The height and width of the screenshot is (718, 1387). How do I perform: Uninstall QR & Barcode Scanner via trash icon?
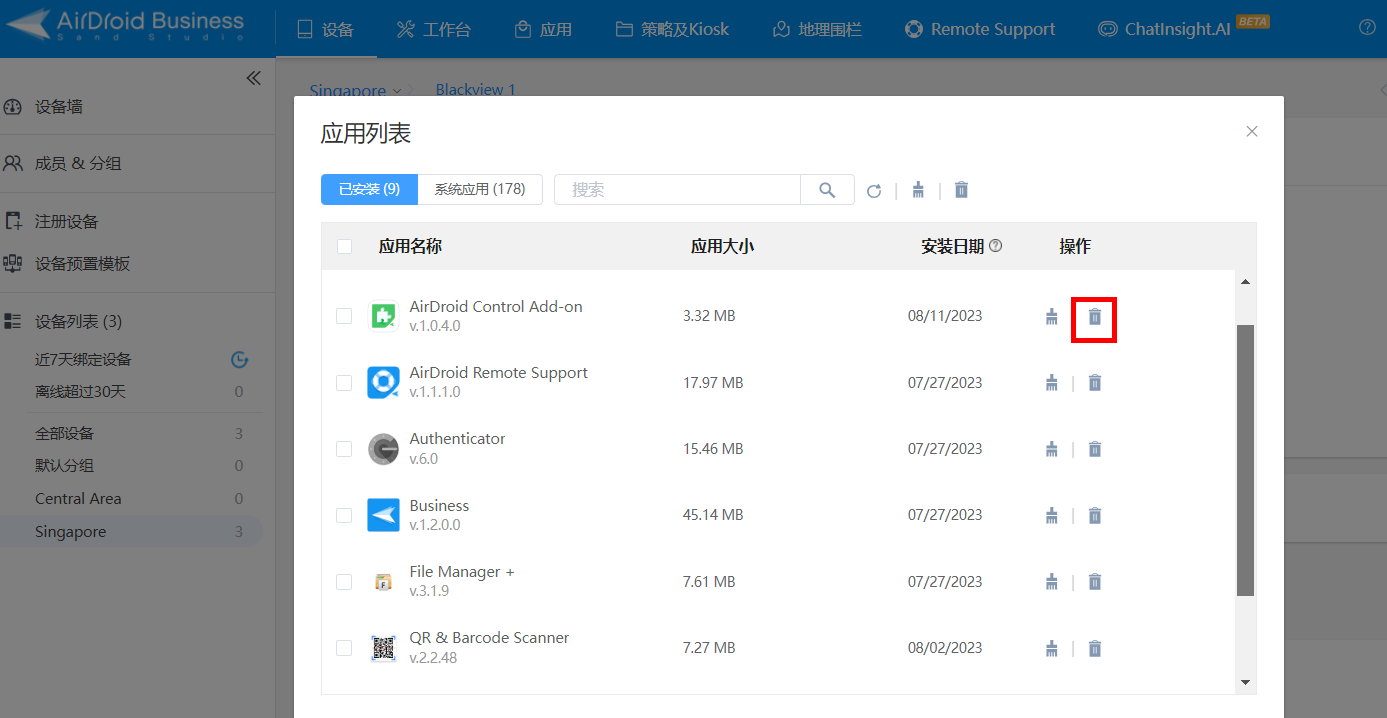click(x=1095, y=648)
